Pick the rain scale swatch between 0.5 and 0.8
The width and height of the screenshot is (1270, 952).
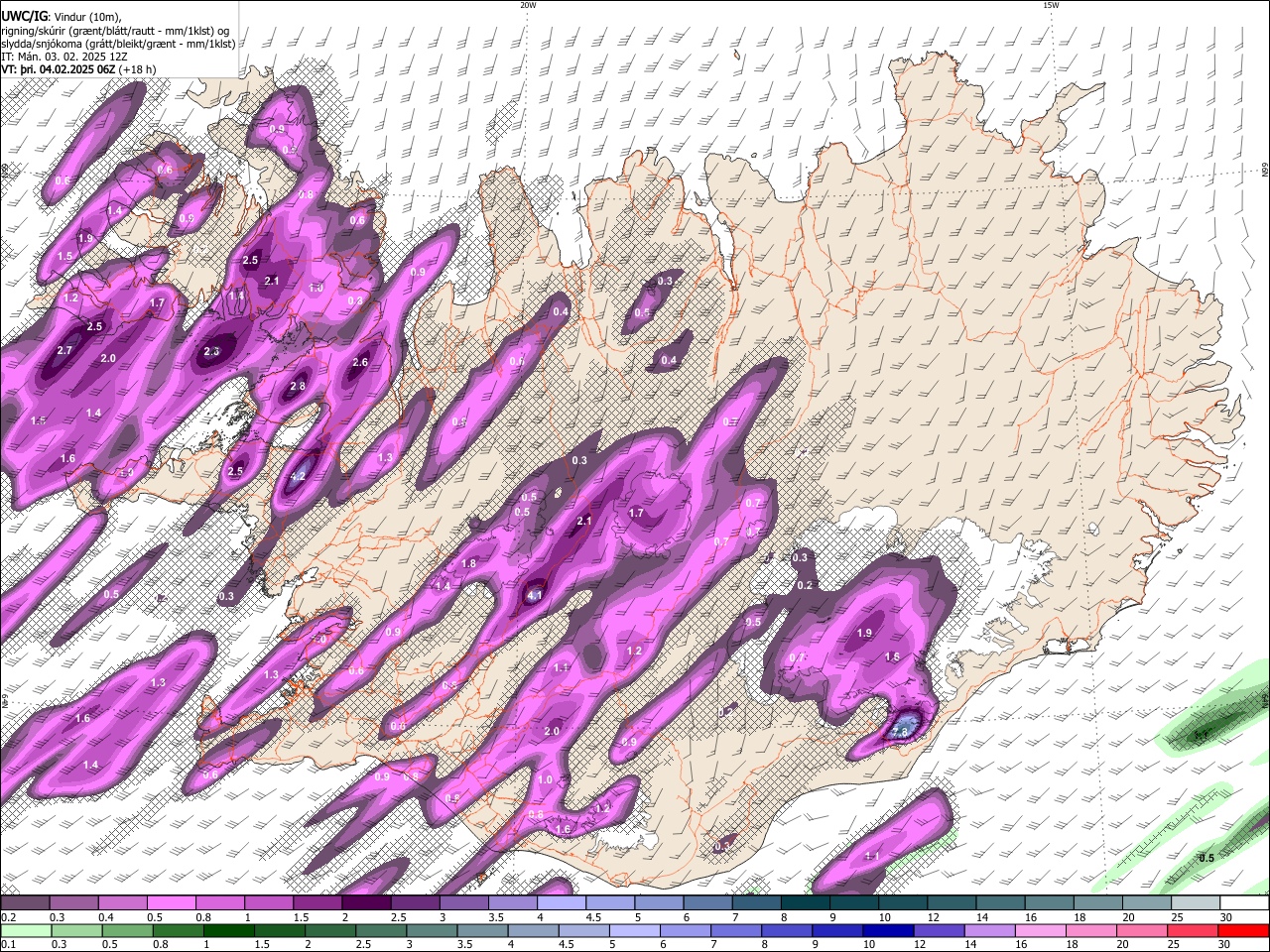click(x=128, y=931)
